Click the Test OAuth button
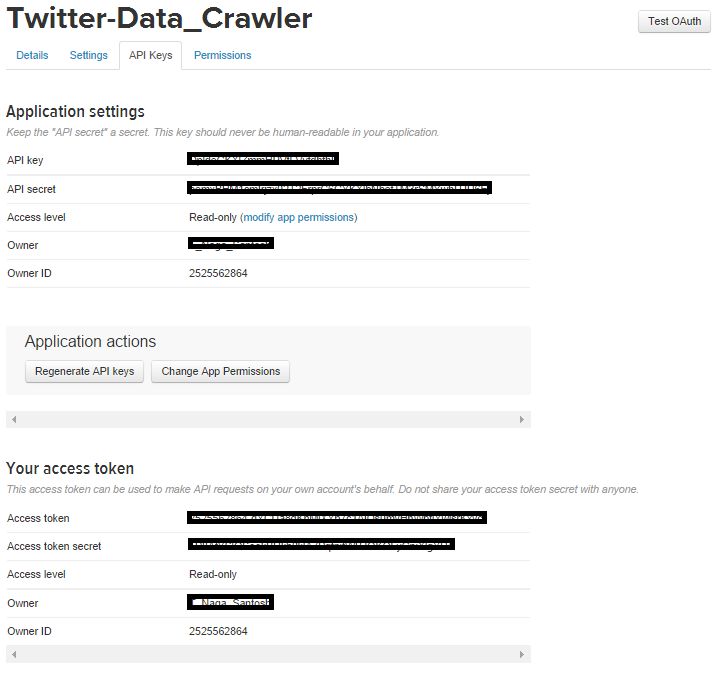This screenshot has height=675, width=717. (x=674, y=21)
